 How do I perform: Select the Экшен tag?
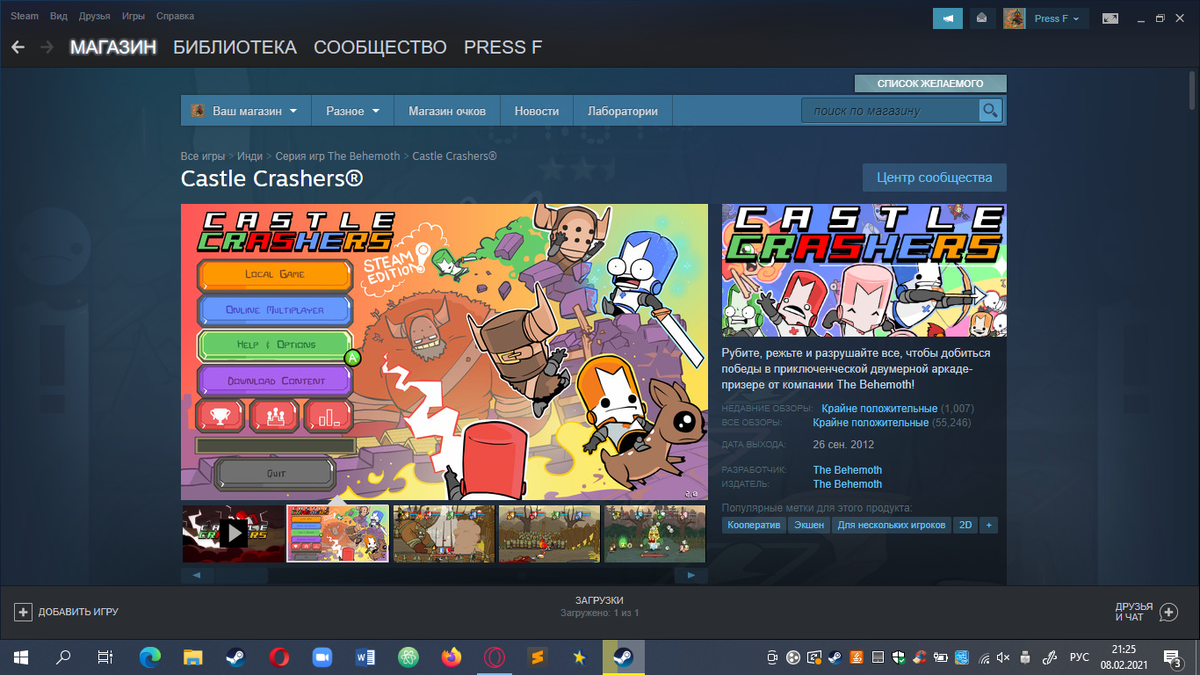click(809, 524)
